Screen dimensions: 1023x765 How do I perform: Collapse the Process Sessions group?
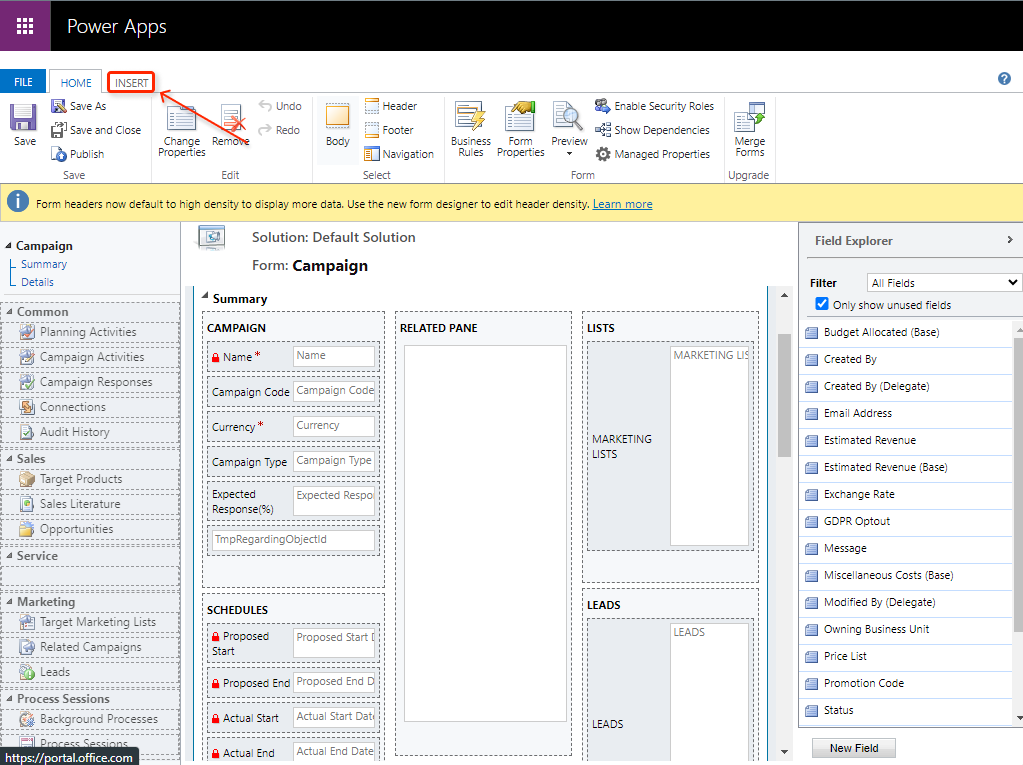[9, 698]
